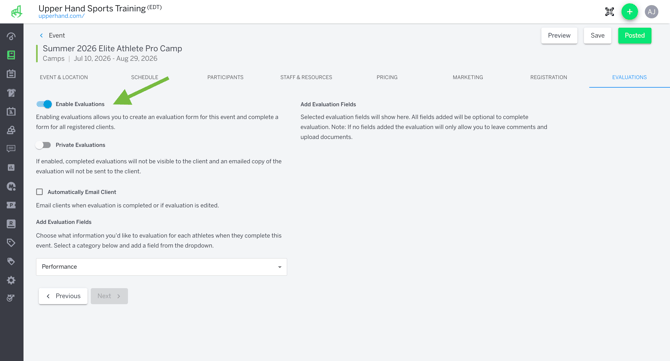Click the Event back link text
Viewport: 670px width, 361px height.
[x=57, y=35]
